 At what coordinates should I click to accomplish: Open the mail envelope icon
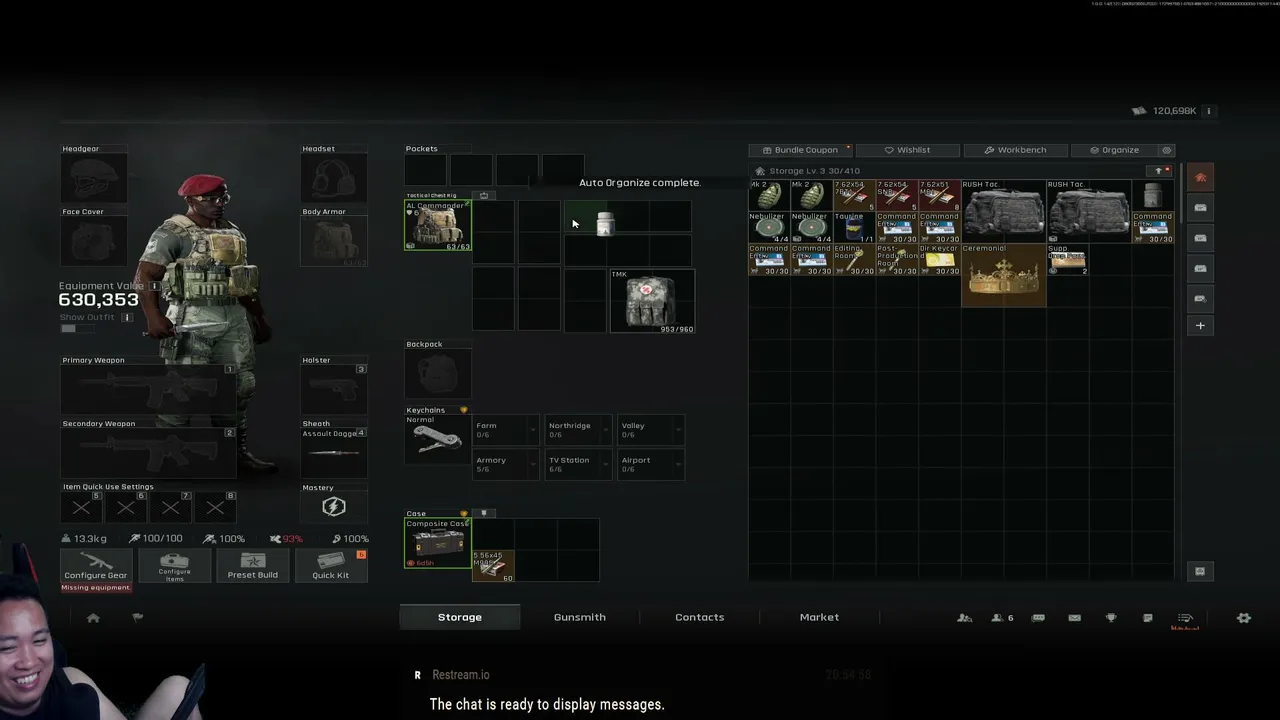(x=1074, y=618)
